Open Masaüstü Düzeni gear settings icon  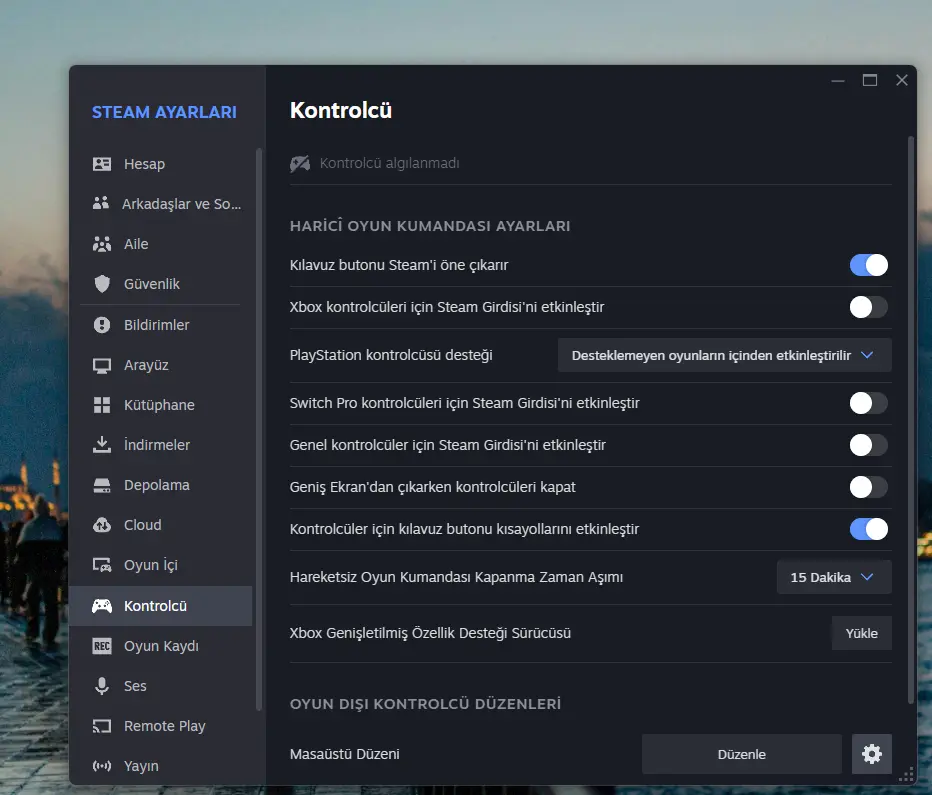[871, 754]
